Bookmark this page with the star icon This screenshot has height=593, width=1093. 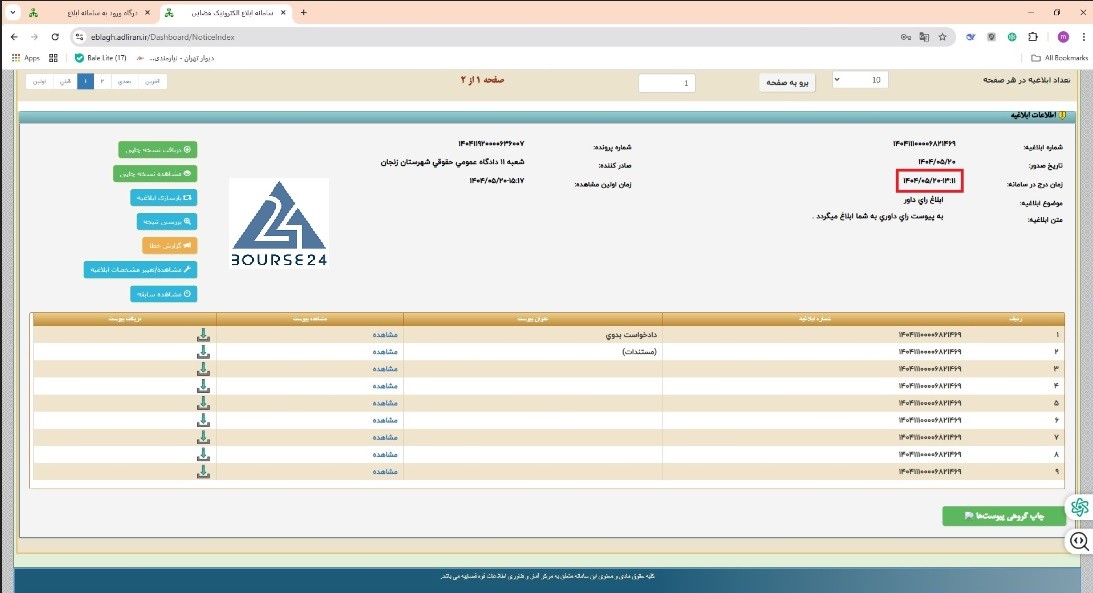click(942, 37)
